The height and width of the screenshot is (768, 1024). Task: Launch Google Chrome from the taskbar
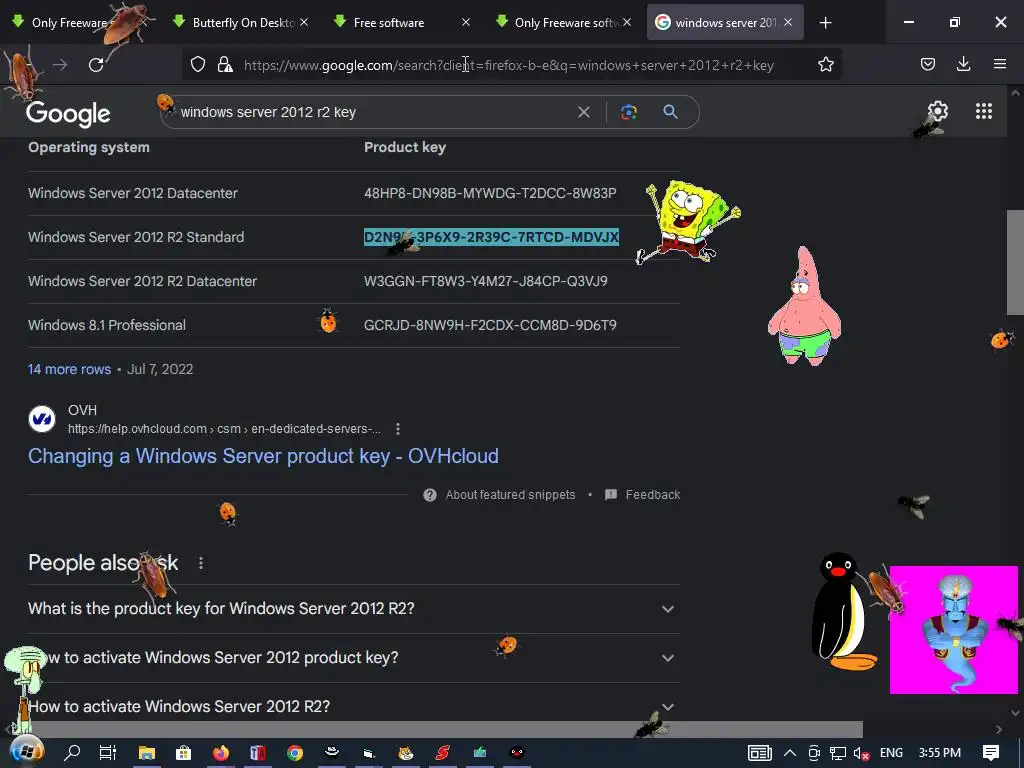[x=295, y=752]
